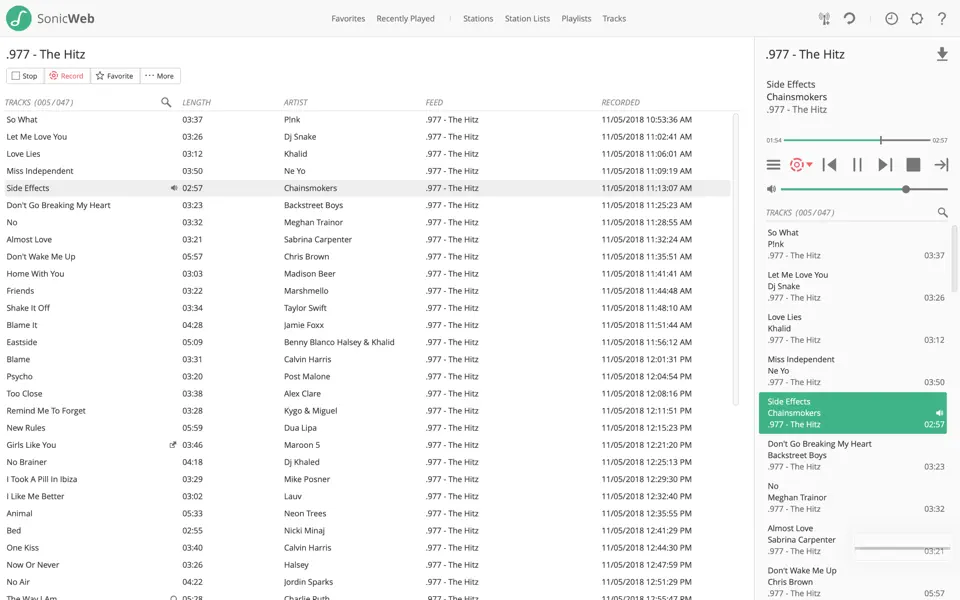
Task: Click the Record button in the toolbar
Action: pos(67,76)
